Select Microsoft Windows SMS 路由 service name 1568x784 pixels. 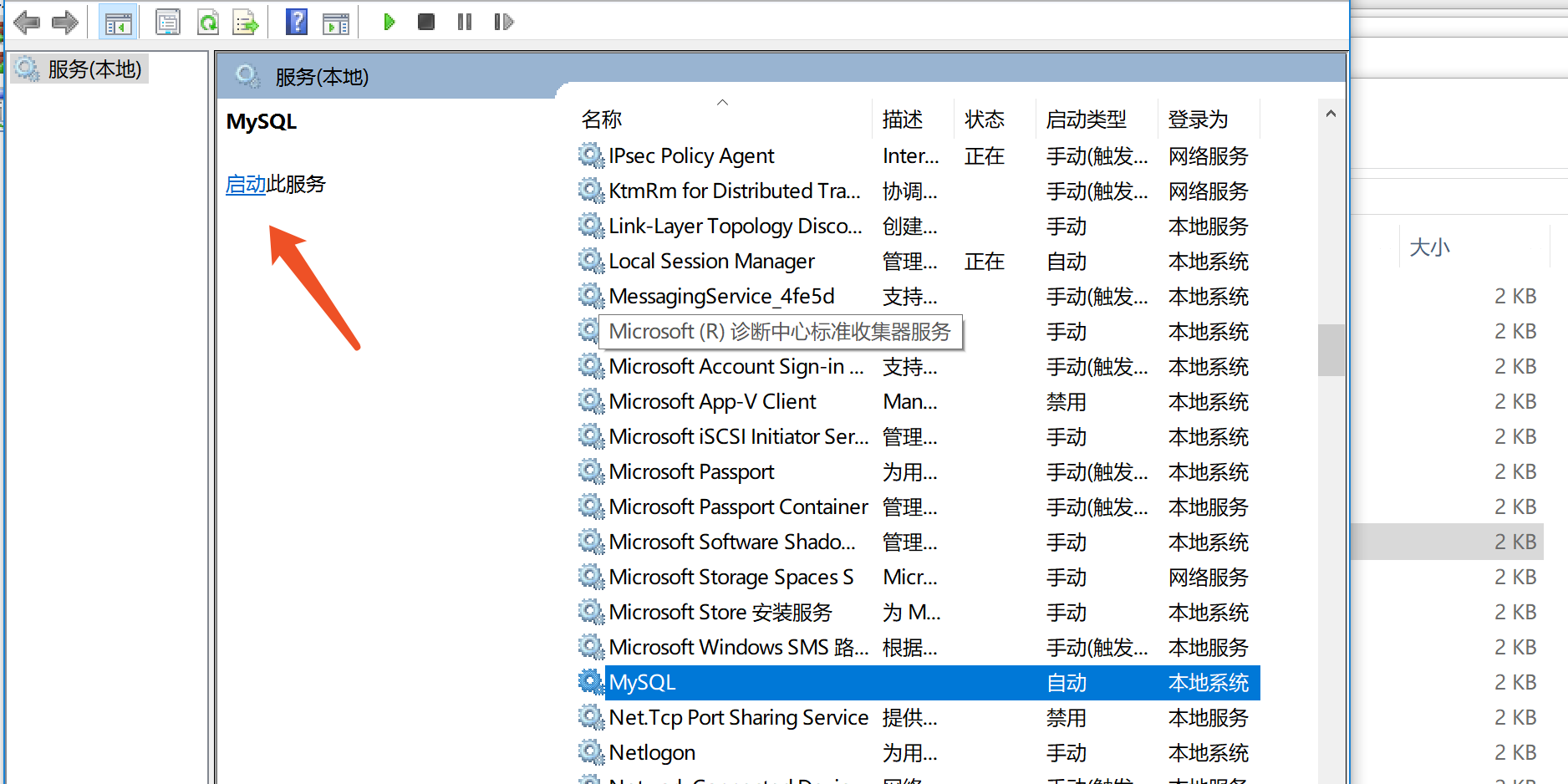coord(739,648)
